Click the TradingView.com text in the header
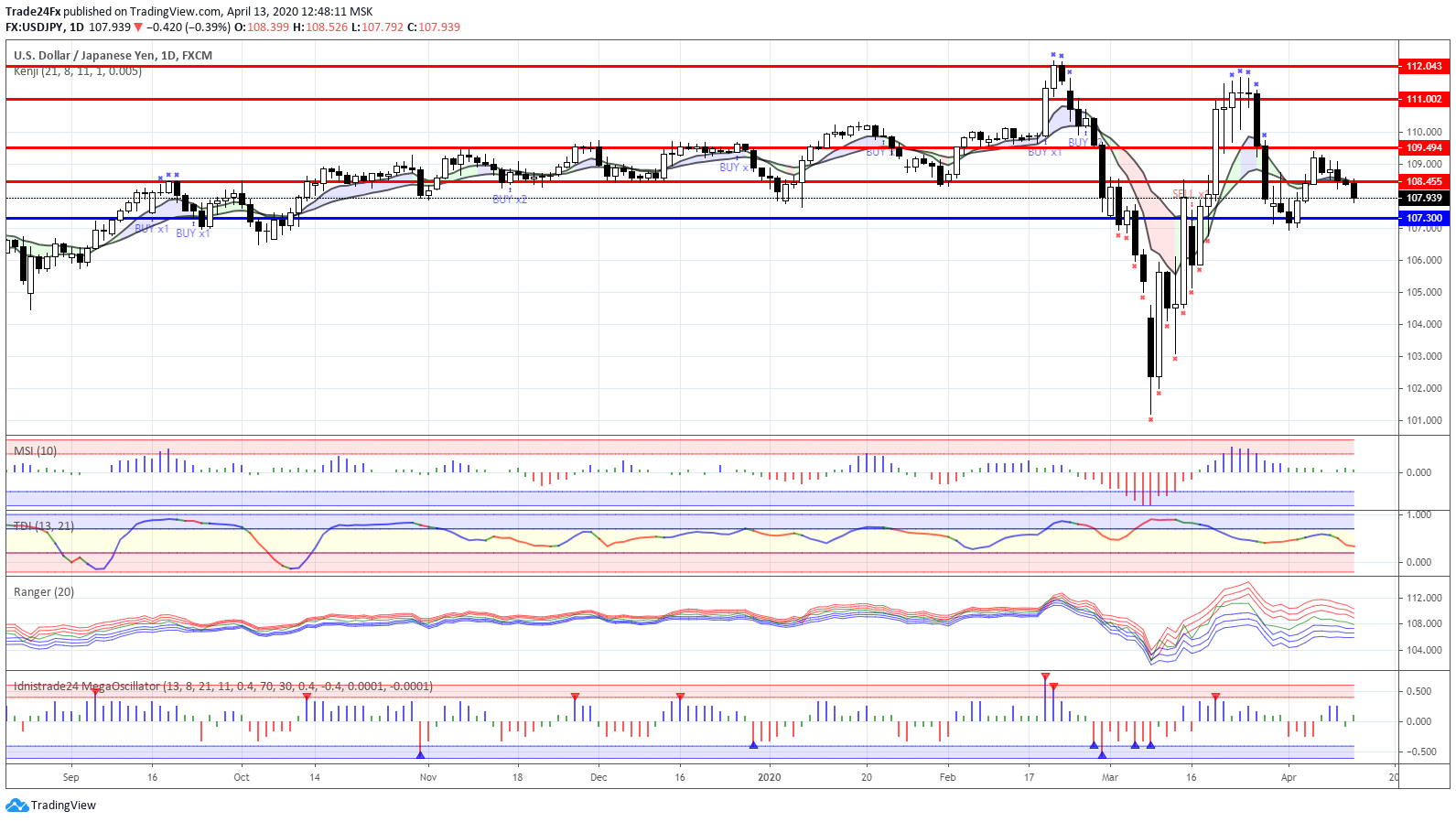The image size is (1456, 822). [176, 12]
